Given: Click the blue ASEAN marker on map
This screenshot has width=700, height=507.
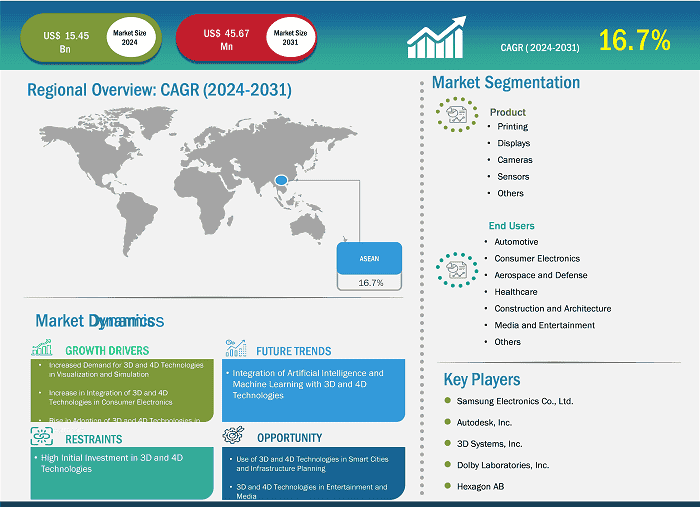Looking at the screenshot, I should pos(281,180).
